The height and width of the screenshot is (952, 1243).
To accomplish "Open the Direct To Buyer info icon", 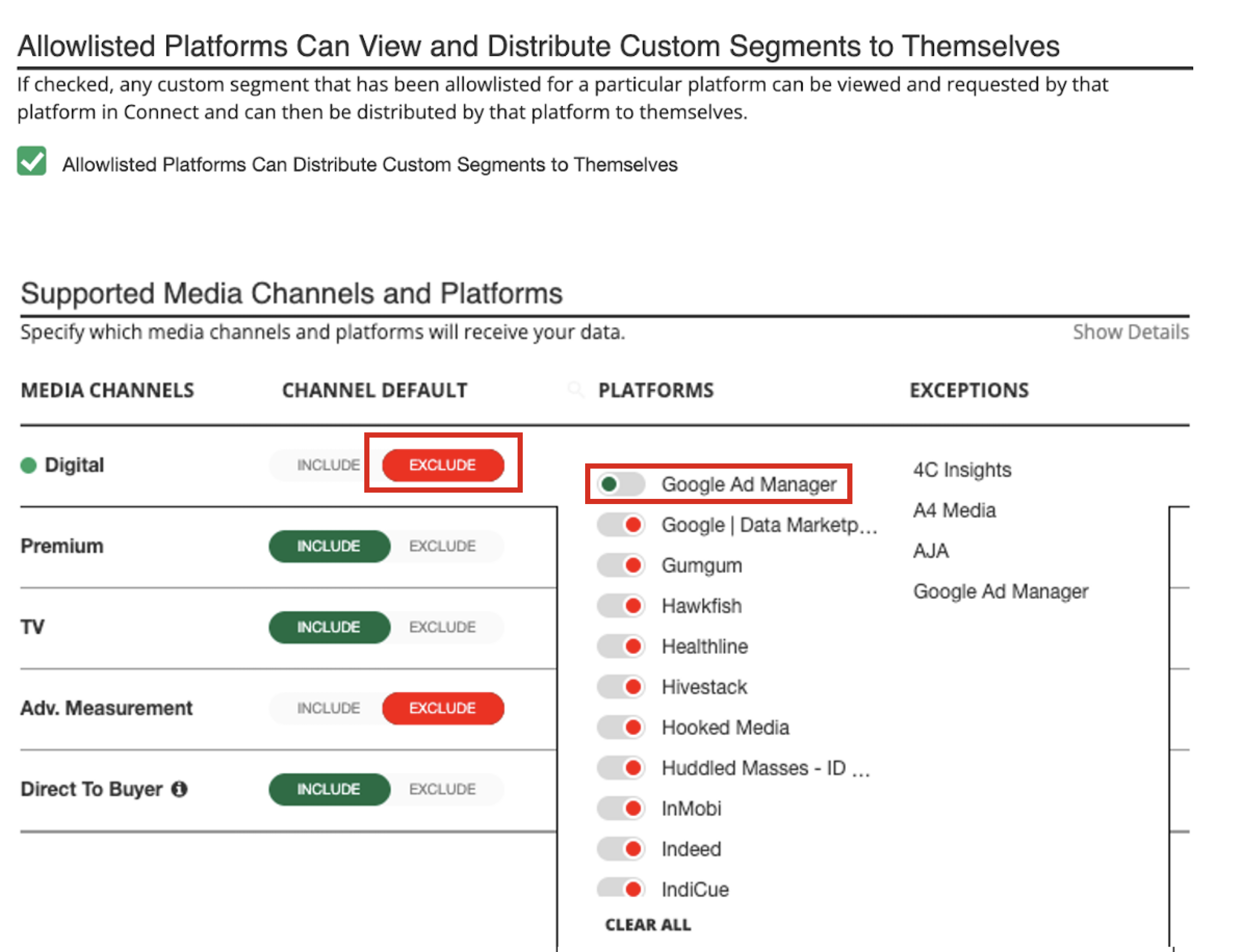I will coord(180,789).
